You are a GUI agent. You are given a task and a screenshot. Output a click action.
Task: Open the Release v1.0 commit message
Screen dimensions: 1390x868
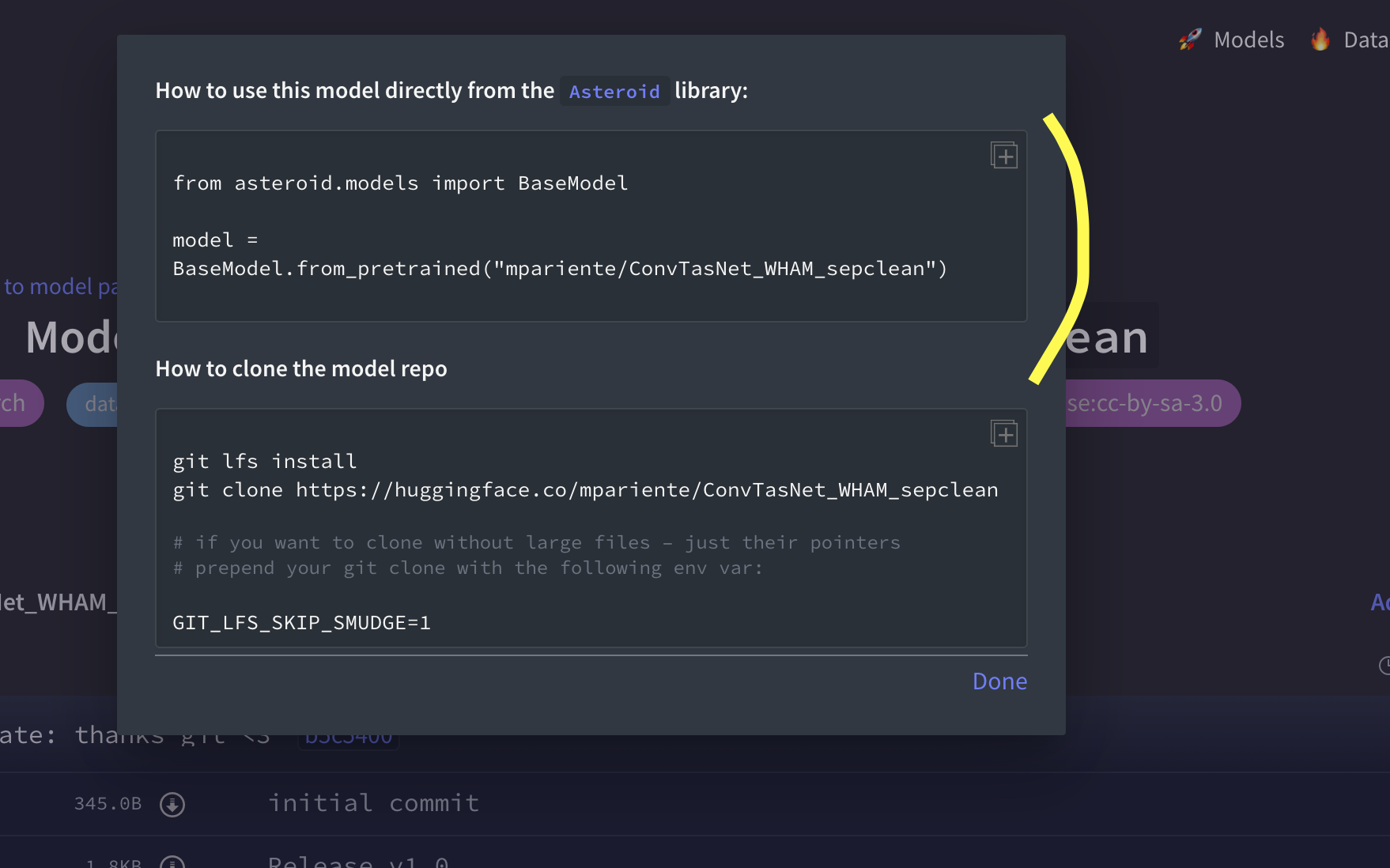pyautogui.click(x=358, y=861)
